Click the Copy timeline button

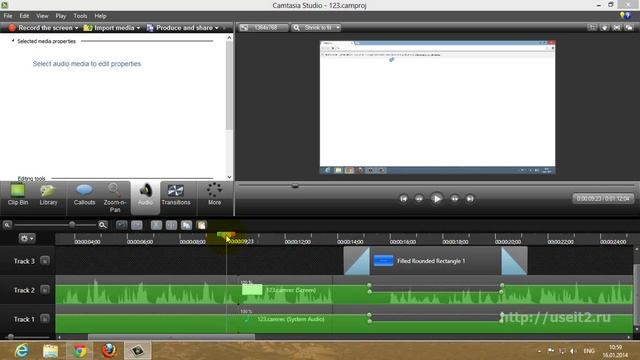(x=187, y=225)
